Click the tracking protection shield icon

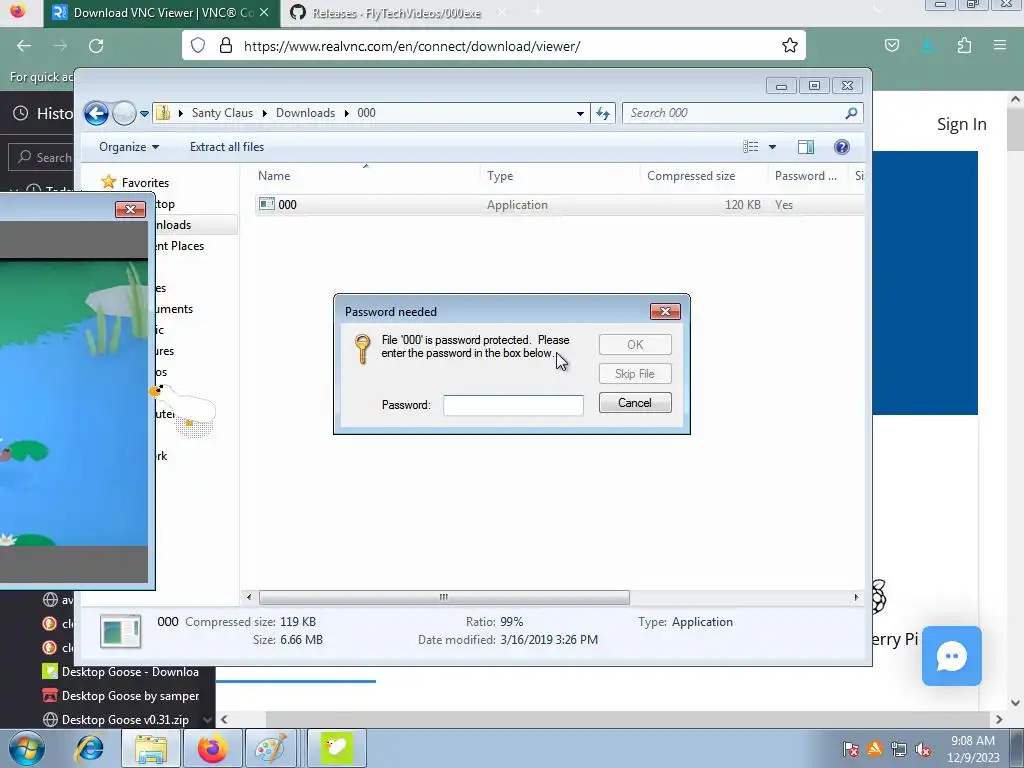coord(198,46)
